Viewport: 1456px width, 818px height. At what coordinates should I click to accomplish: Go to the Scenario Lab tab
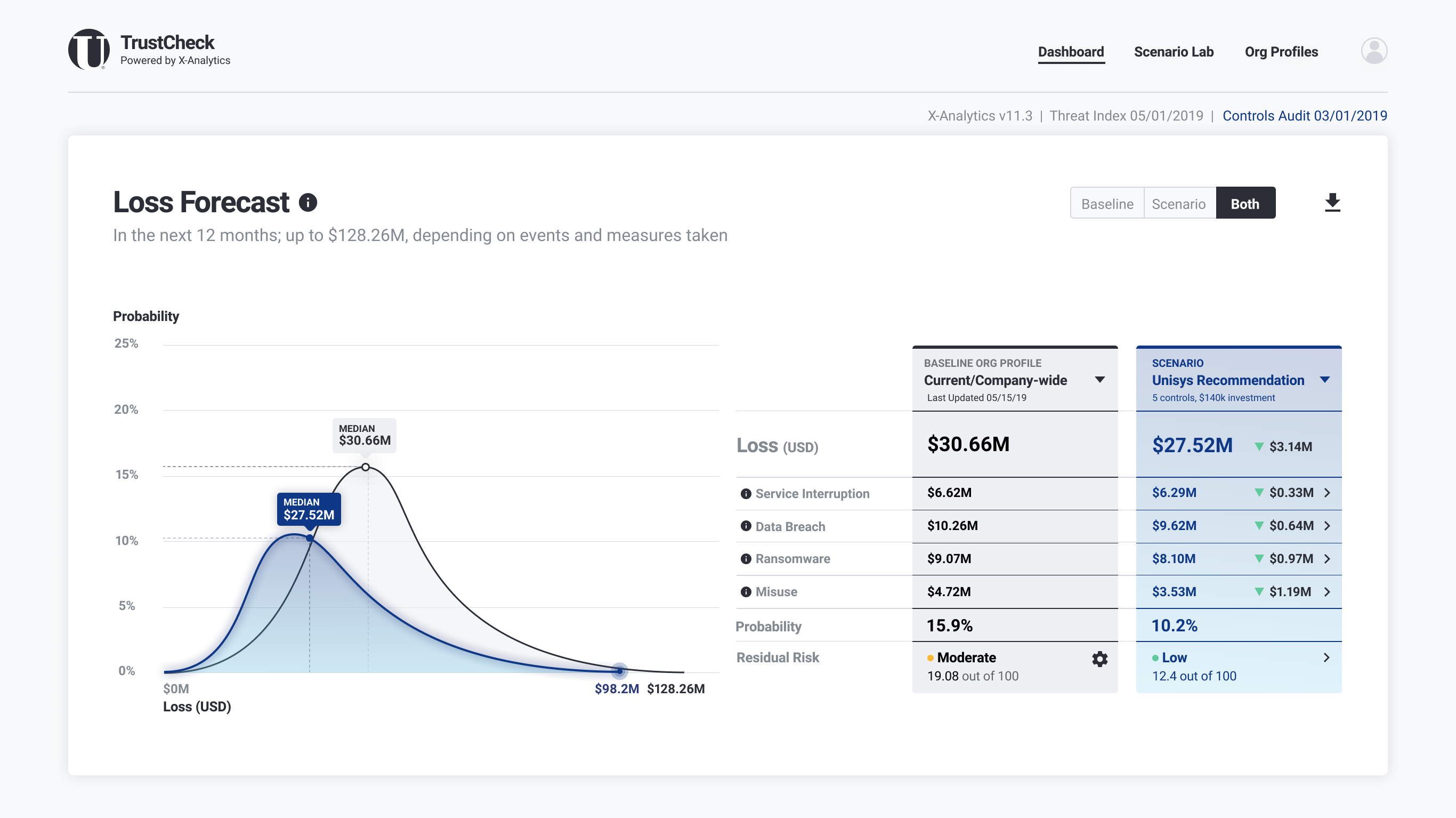click(x=1174, y=52)
